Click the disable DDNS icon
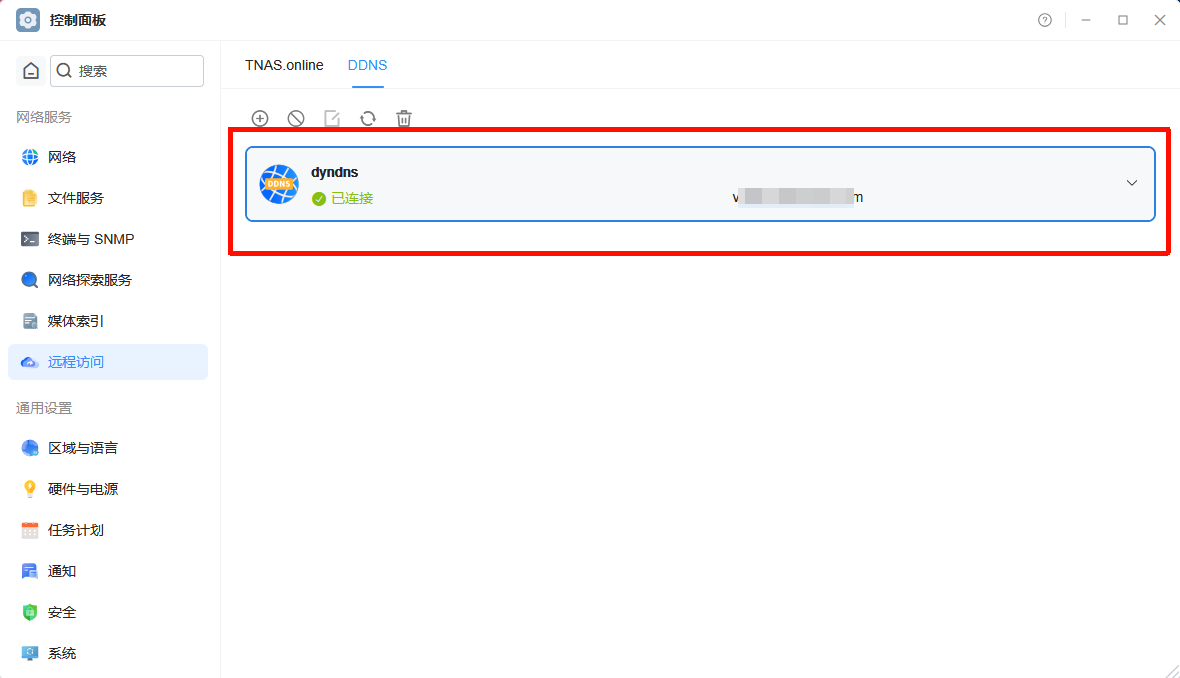 296,118
